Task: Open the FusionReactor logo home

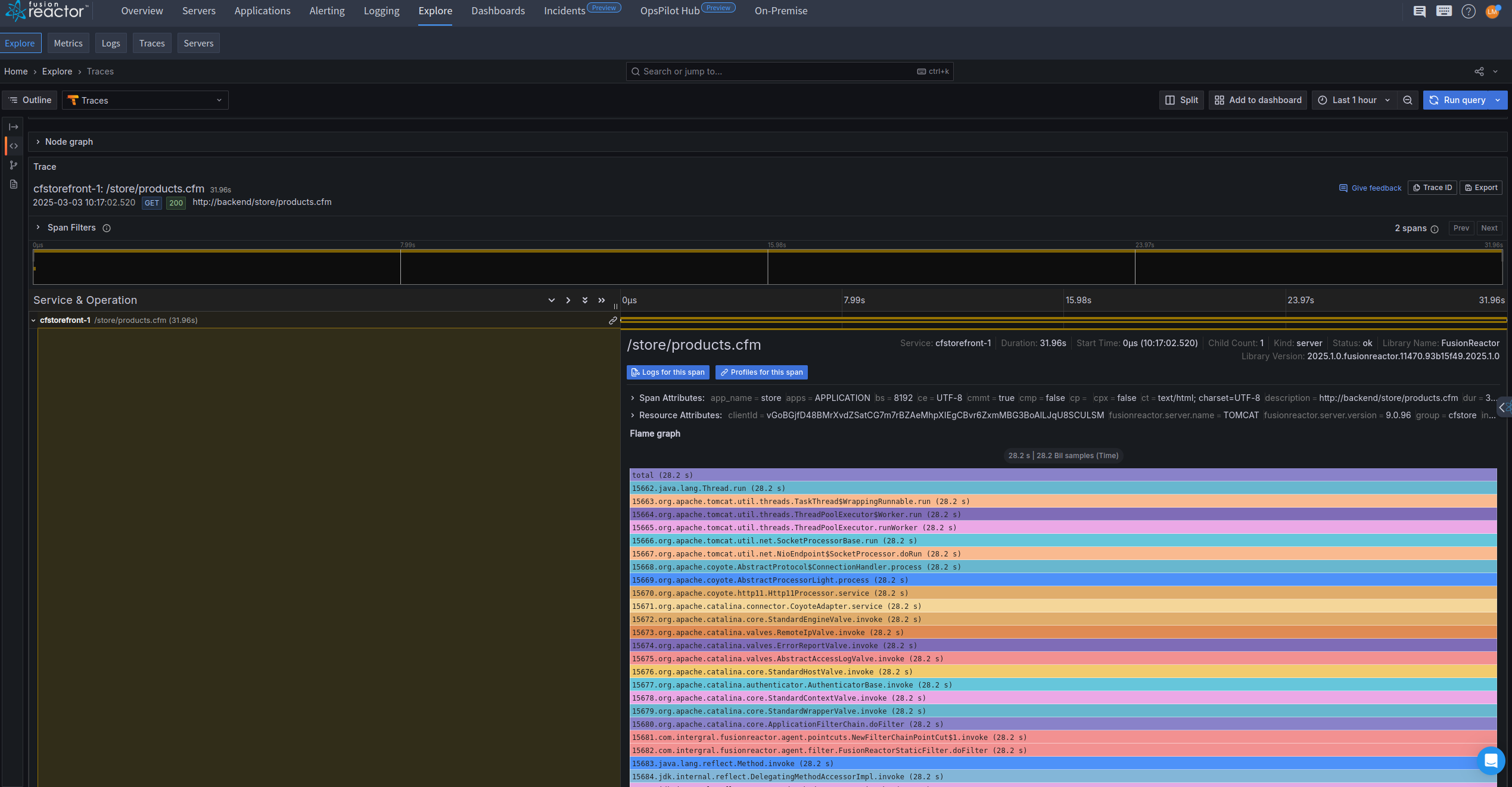Action: (x=46, y=11)
